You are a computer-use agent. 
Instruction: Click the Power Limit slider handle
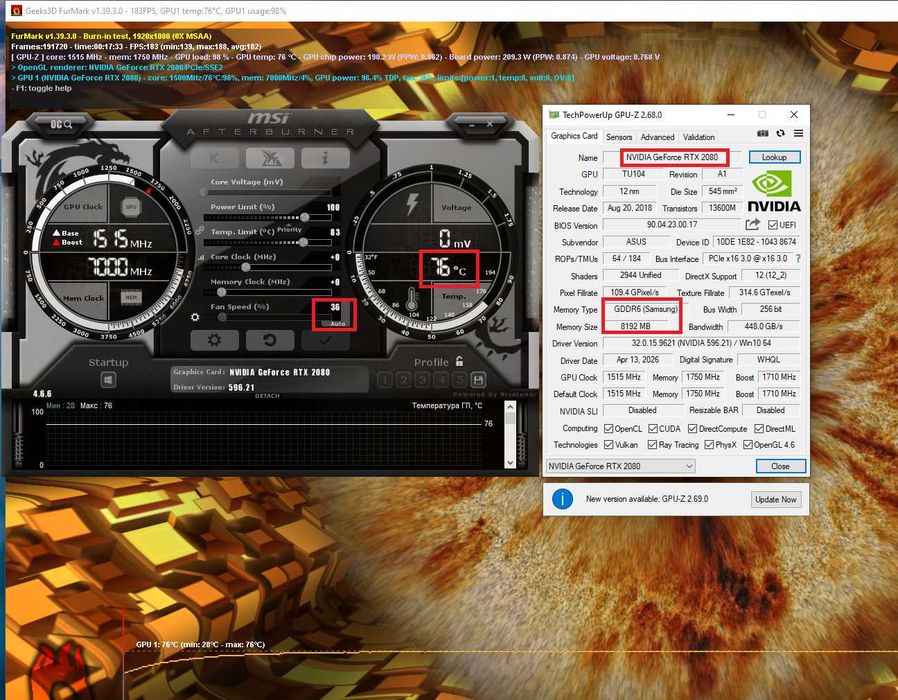click(x=305, y=217)
